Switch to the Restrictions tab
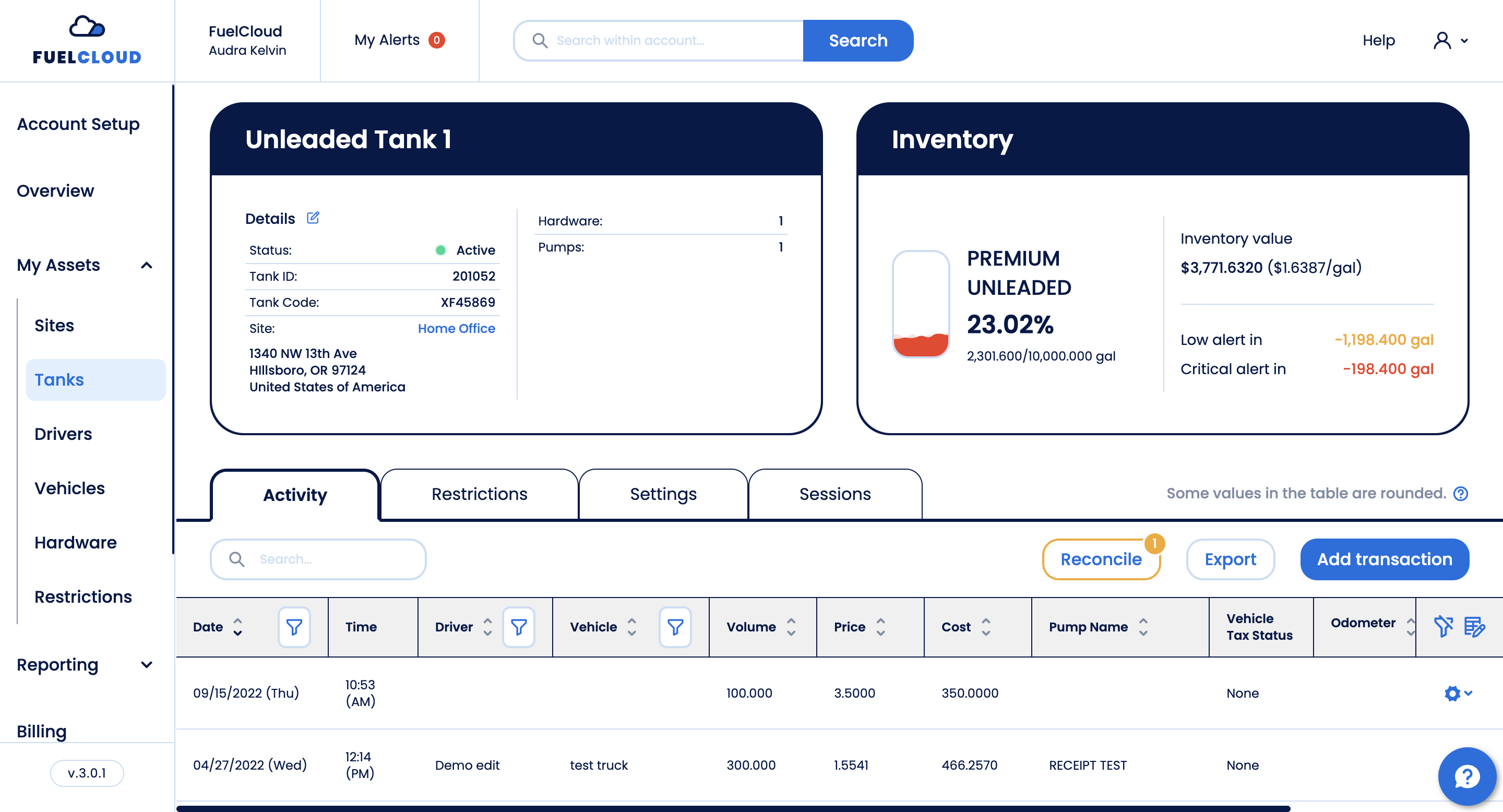Image resolution: width=1503 pixels, height=812 pixels. click(479, 494)
